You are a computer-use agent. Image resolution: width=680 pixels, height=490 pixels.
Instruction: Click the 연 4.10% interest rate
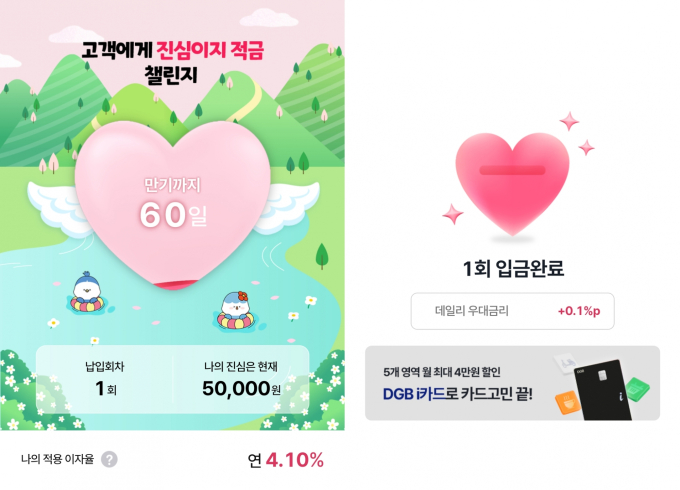click(286, 460)
